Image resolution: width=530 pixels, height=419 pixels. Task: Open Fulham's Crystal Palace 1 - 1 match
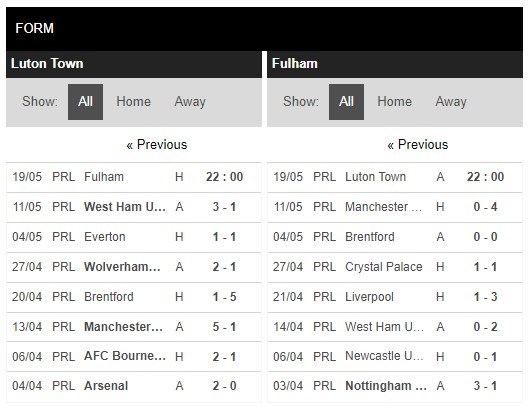pos(395,267)
